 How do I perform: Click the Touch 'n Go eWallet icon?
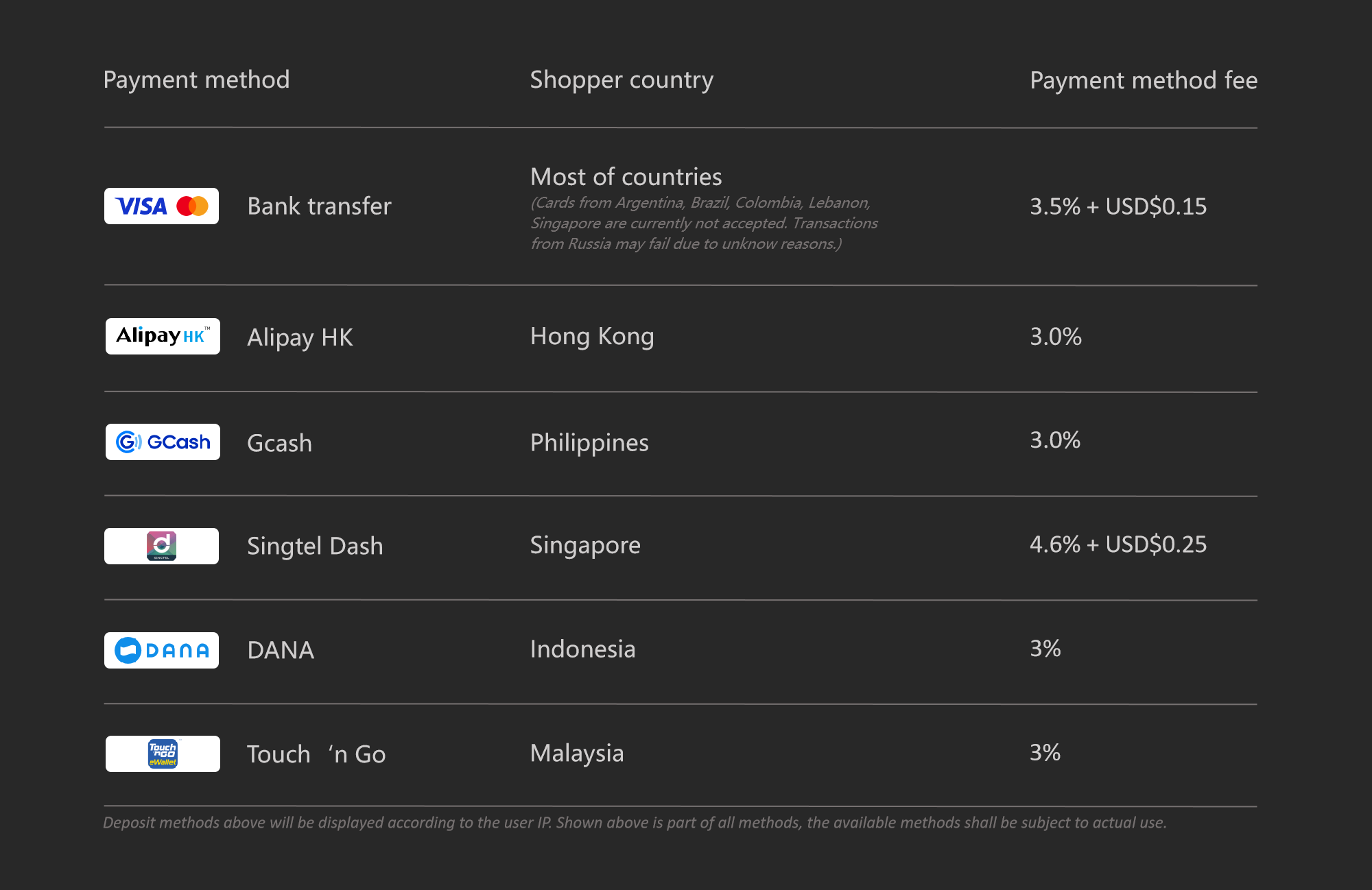[163, 754]
